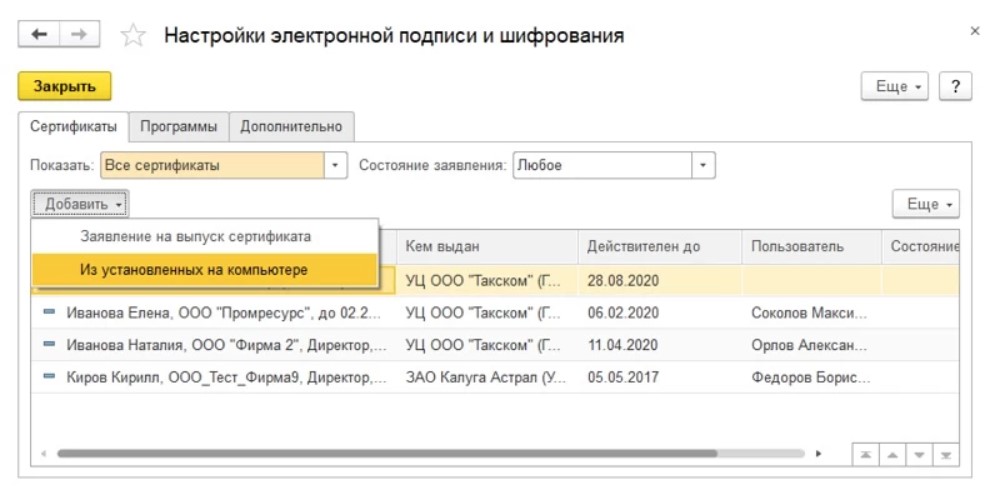Open the top Еще menu

895,87
